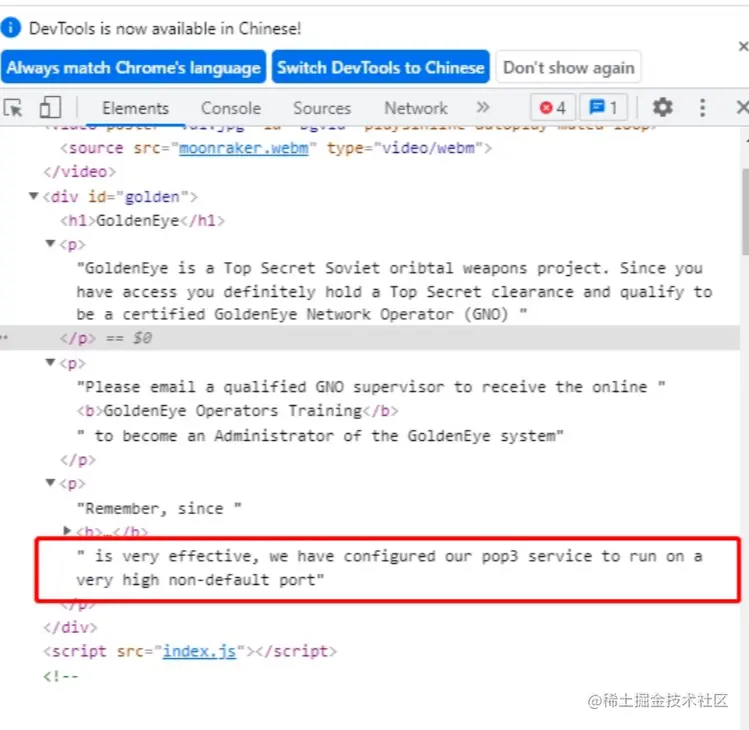Select the highlighted closing p $0 row
This screenshot has height=730, width=749.
pos(370,338)
